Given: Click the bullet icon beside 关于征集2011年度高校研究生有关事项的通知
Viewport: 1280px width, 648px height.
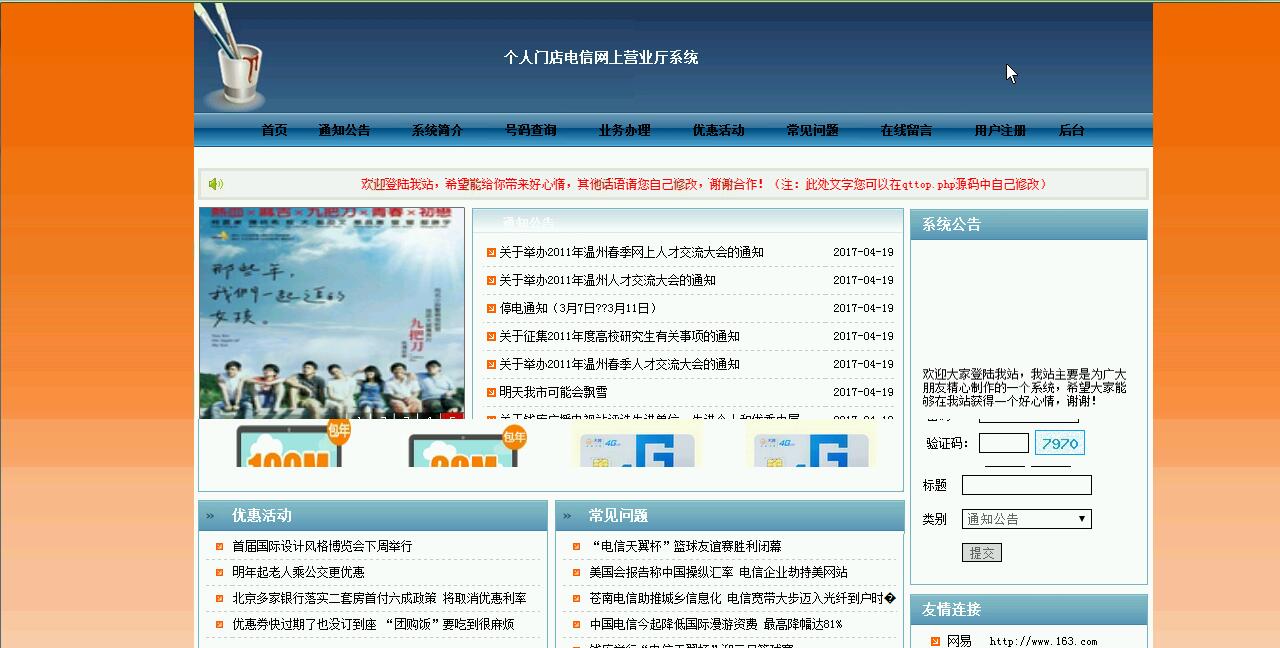Looking at the screenshot, I should 491,337.
